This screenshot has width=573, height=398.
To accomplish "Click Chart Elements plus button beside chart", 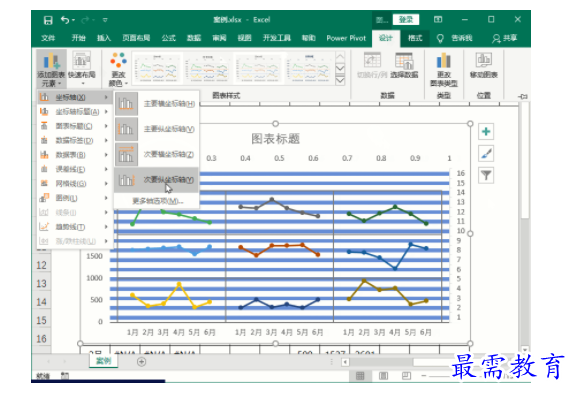I will click(486, 132).
